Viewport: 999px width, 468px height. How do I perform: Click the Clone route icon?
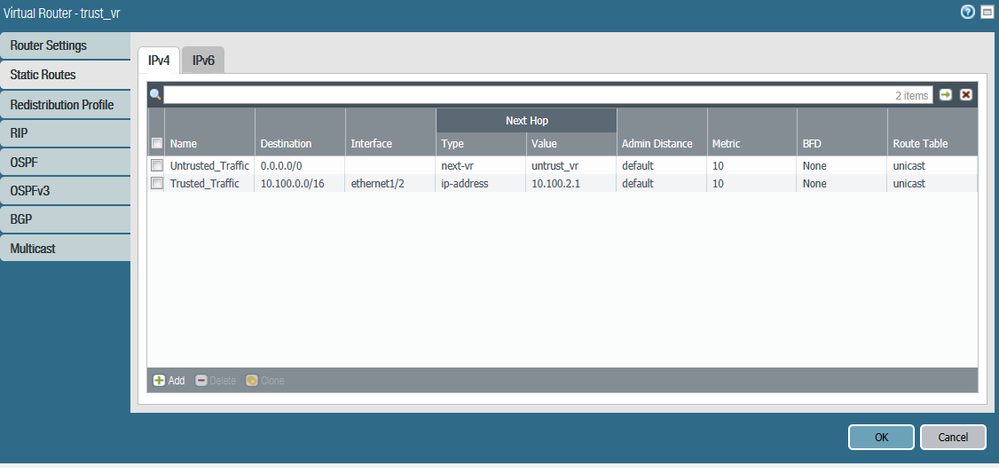pyautogui.click(x=265, y=381)
